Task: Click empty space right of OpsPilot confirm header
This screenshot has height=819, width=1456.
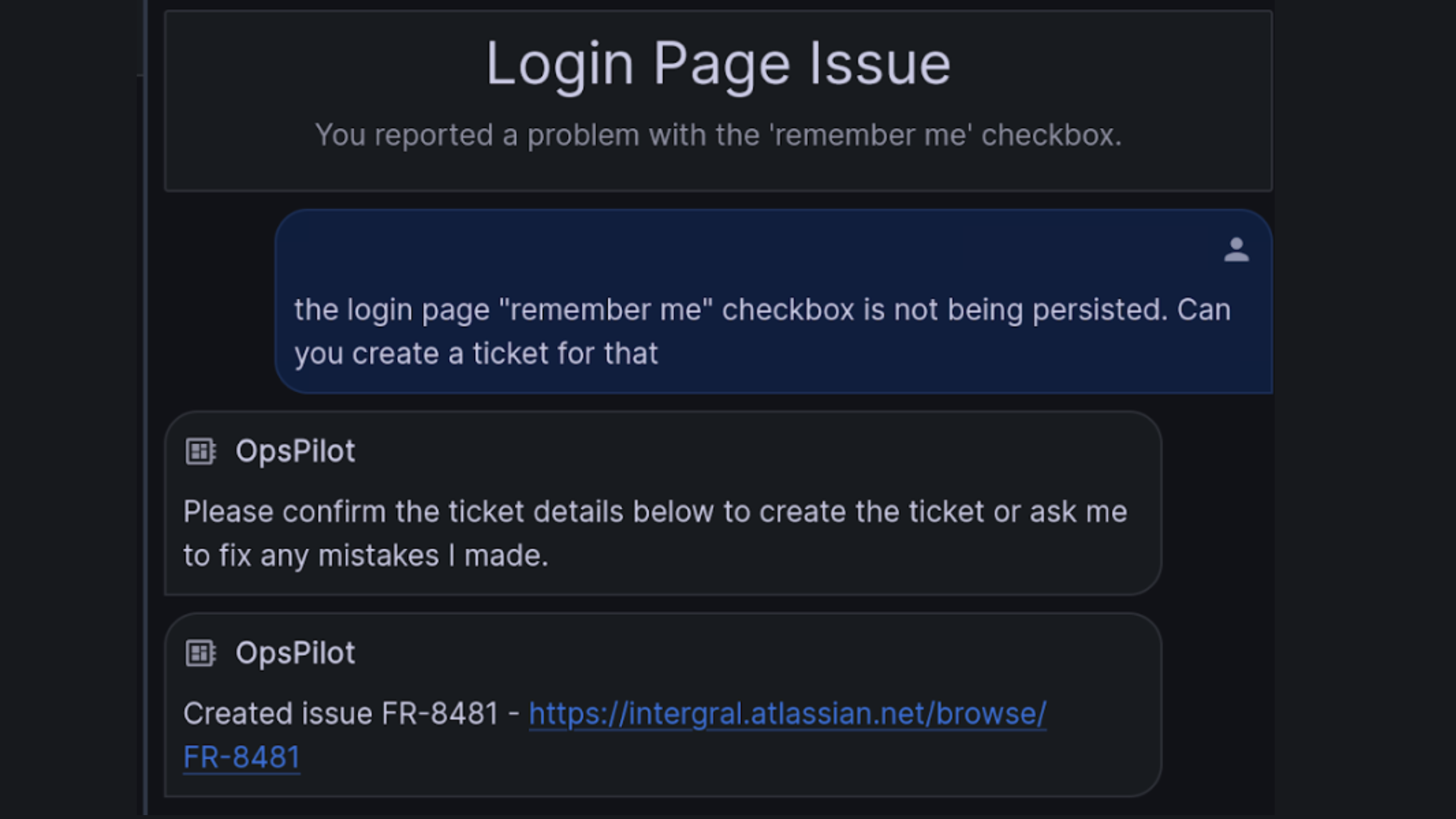Action: coord(747,451)
